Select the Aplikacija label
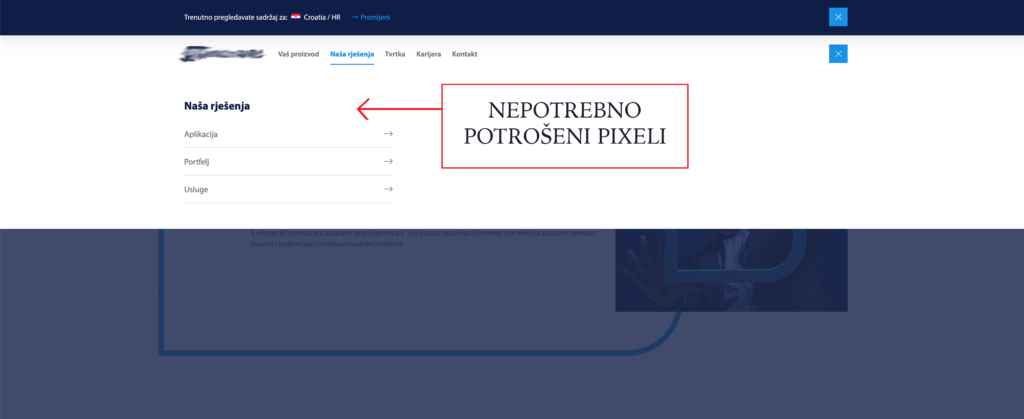Image resolution: width=1024 pixels, height=419 pixels. coord(201,134)
